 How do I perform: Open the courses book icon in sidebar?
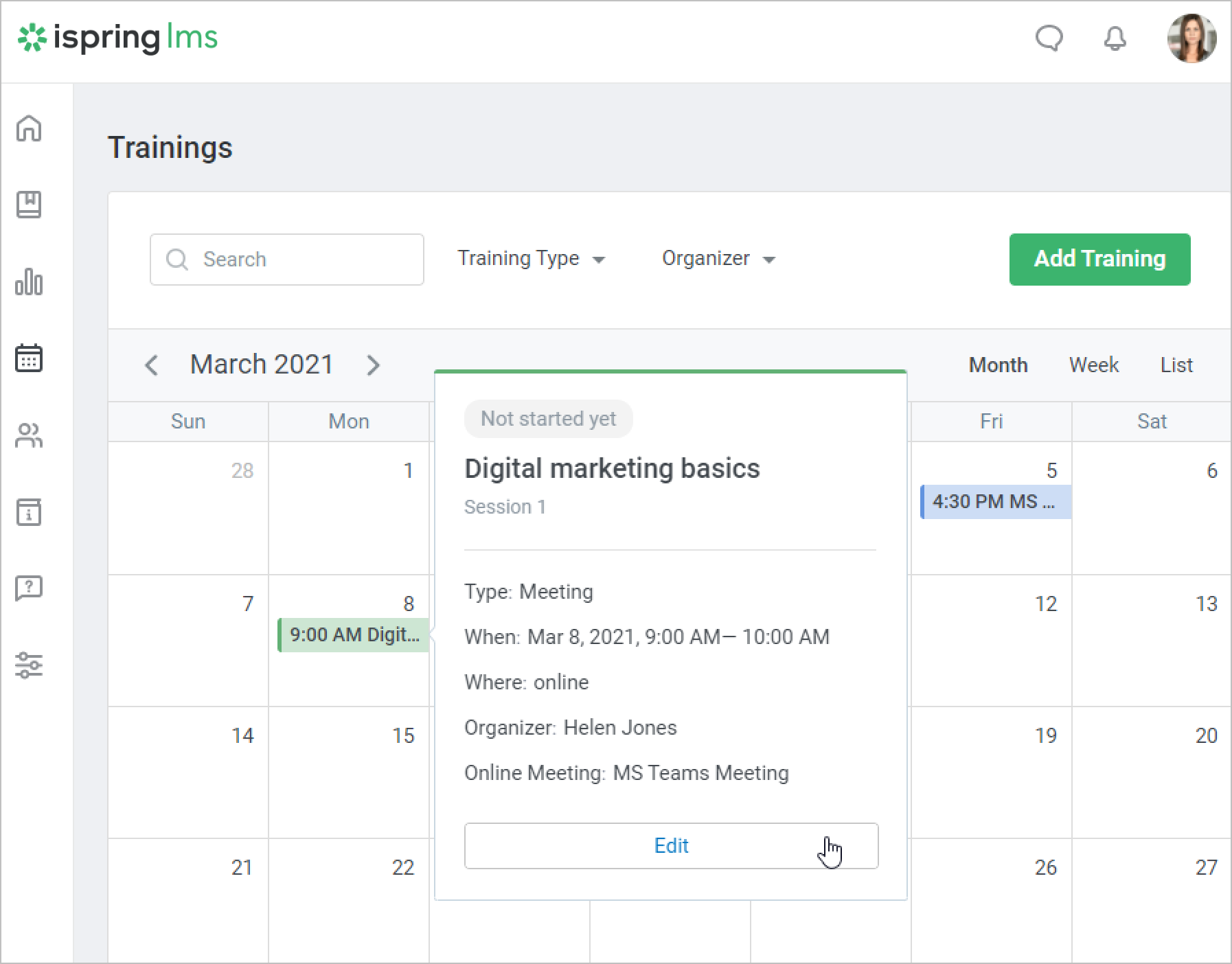(29, 205)
